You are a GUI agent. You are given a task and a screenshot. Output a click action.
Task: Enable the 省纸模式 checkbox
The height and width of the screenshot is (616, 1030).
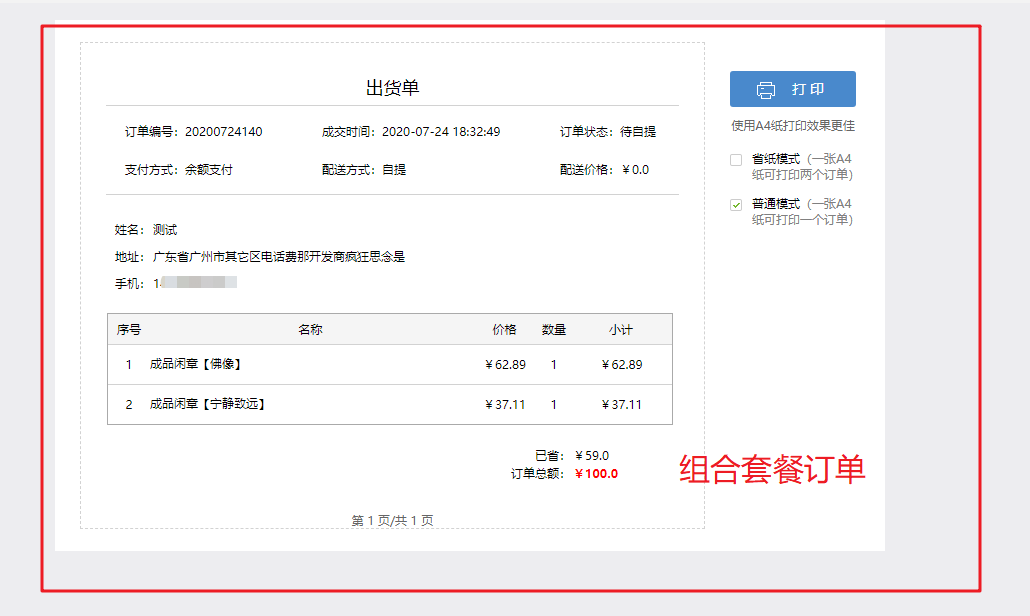(736, 159)
